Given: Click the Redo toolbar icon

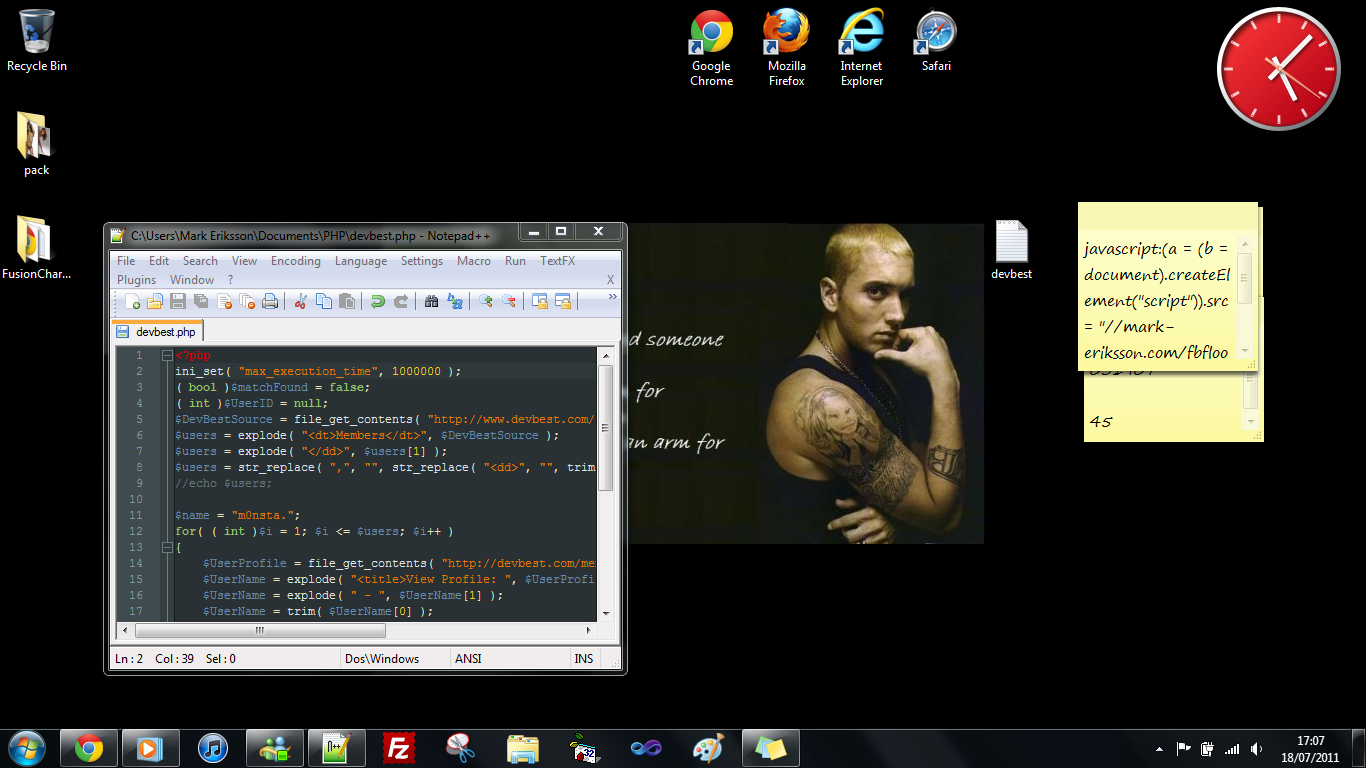Looking at the screenshot, I should (x=401, y=301).
